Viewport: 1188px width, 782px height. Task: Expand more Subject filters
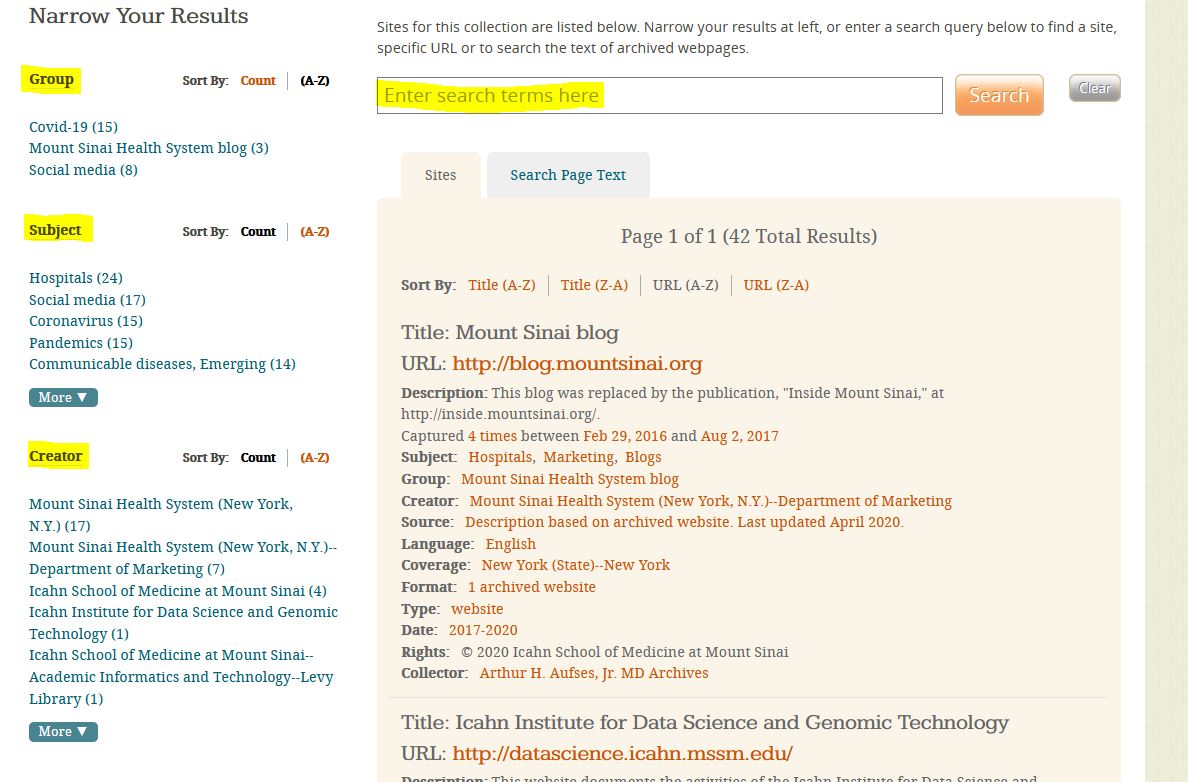pos(63,397)
